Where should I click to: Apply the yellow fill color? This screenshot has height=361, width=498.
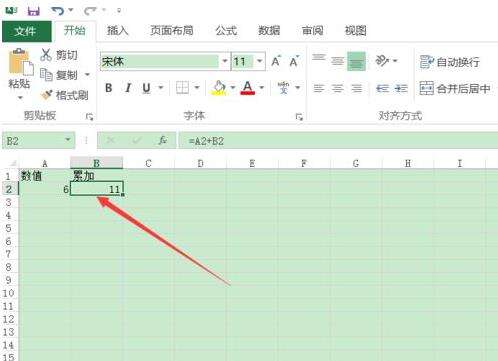click(219, 88)
